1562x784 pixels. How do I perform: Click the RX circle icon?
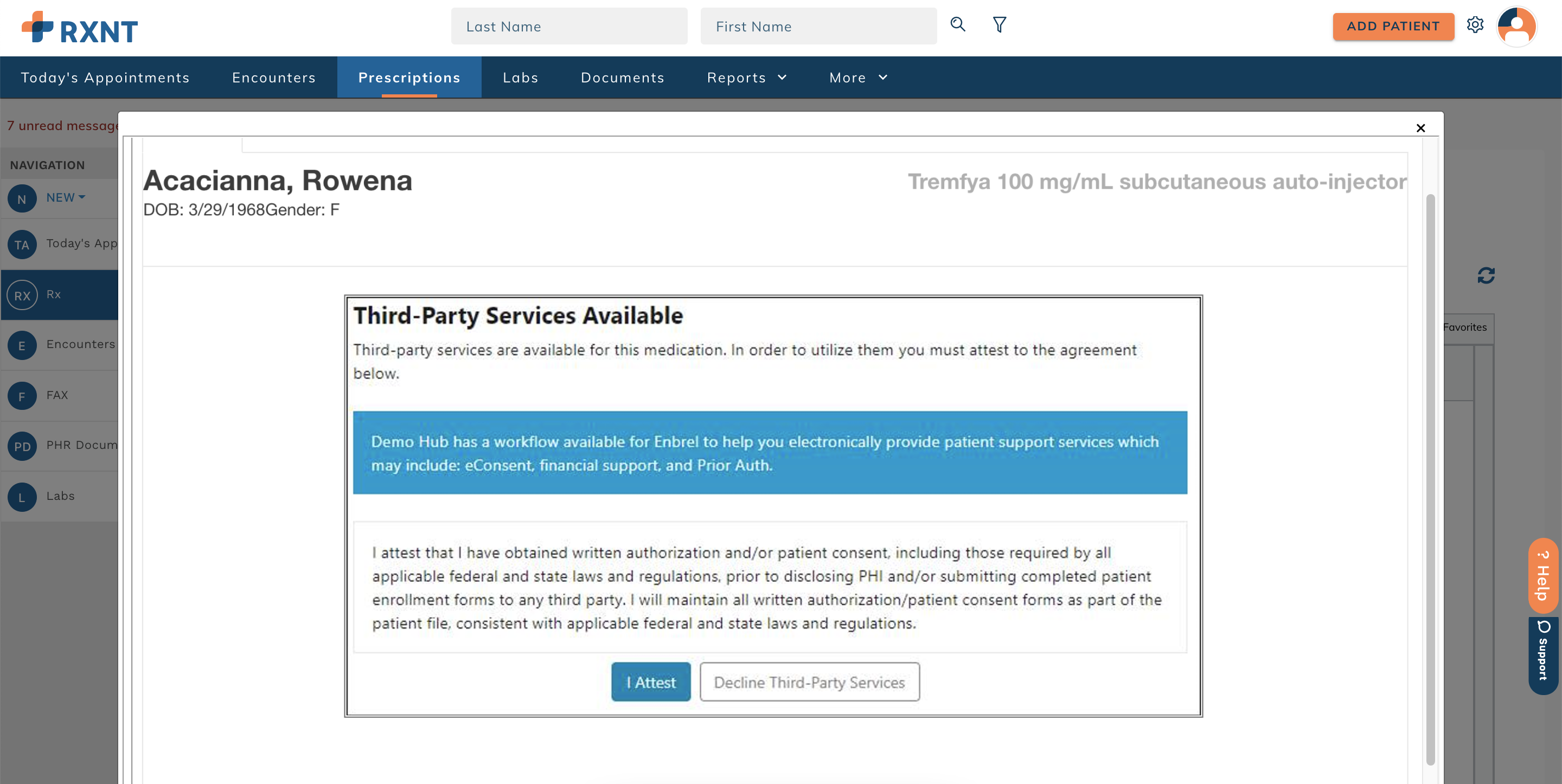tap(22, 295)
